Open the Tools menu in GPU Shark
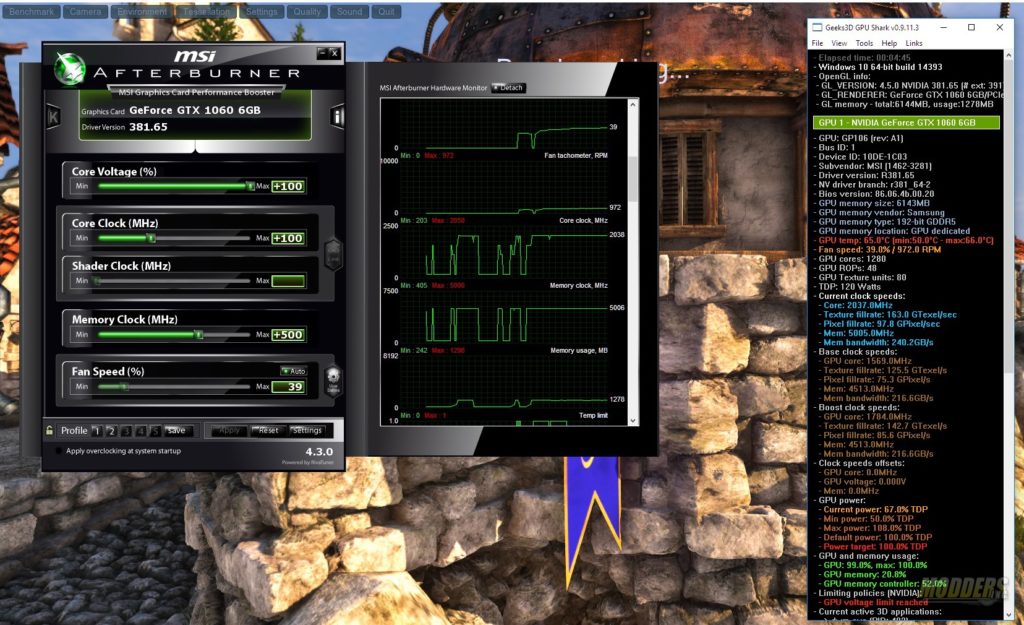 864,44
